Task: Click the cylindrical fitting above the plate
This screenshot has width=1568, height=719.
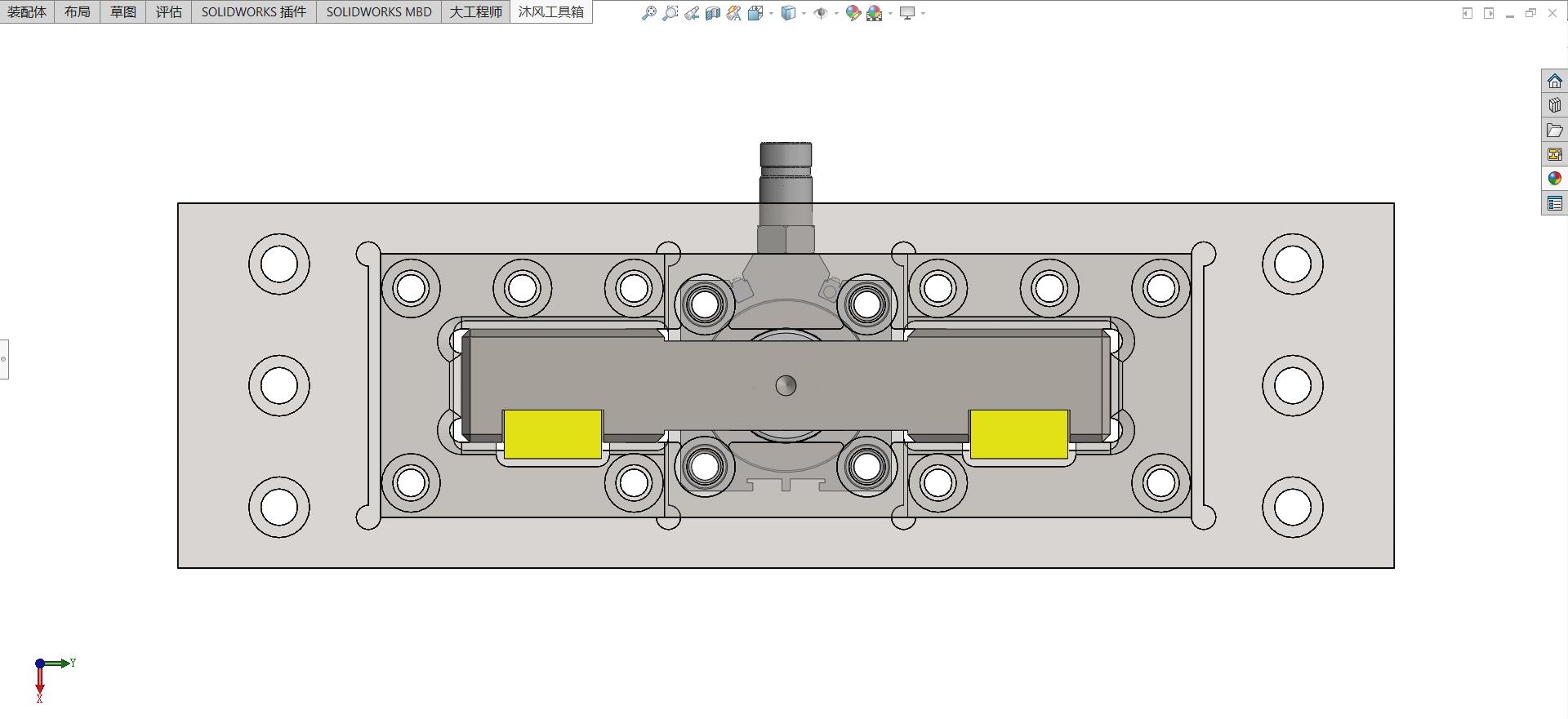Action: coord(786,196)
